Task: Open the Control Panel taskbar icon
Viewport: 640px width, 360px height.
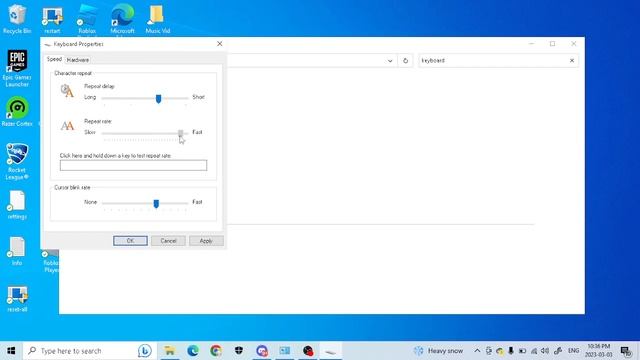Action: (x=284, y=351)
